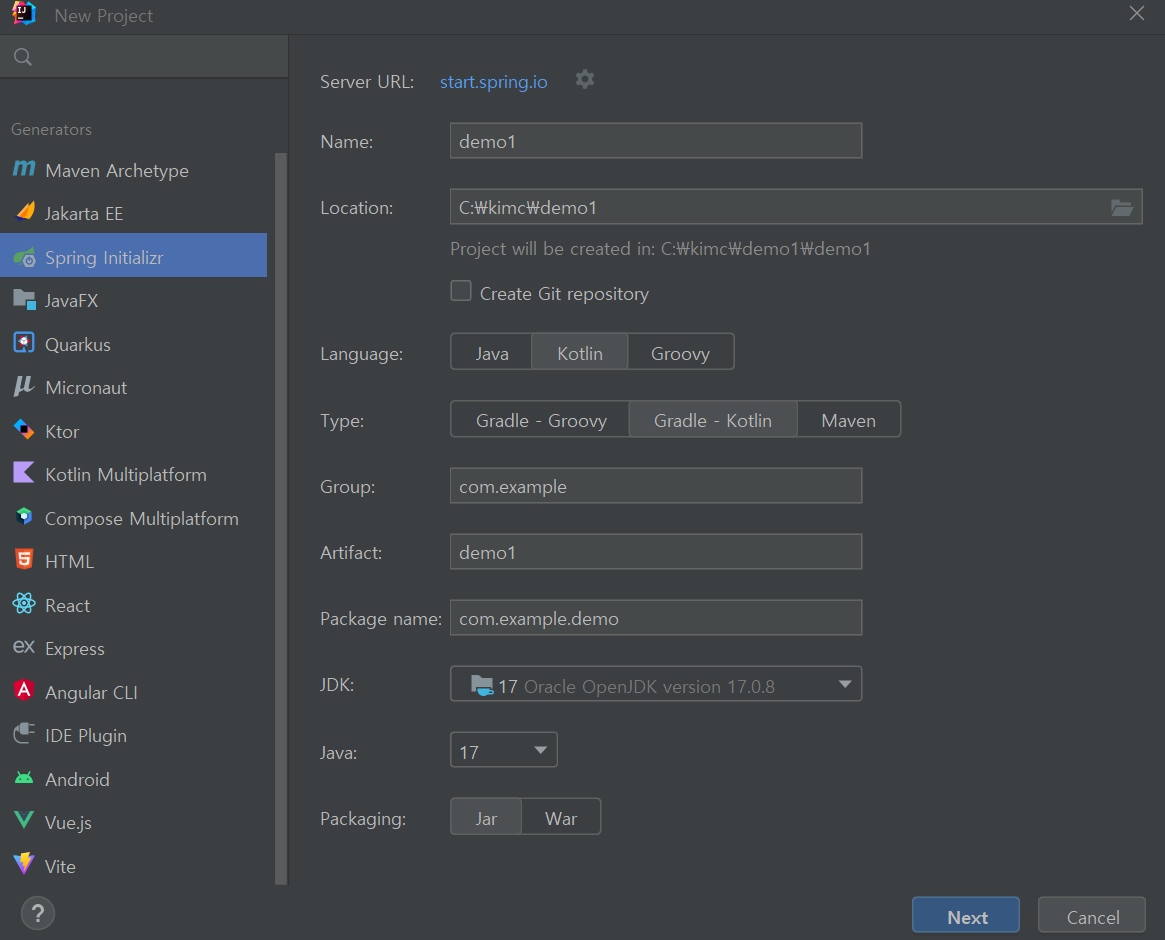The height and width of the screenshot is (940, 1165).
Task: Select Jar packaging
Action: (486, 817)
